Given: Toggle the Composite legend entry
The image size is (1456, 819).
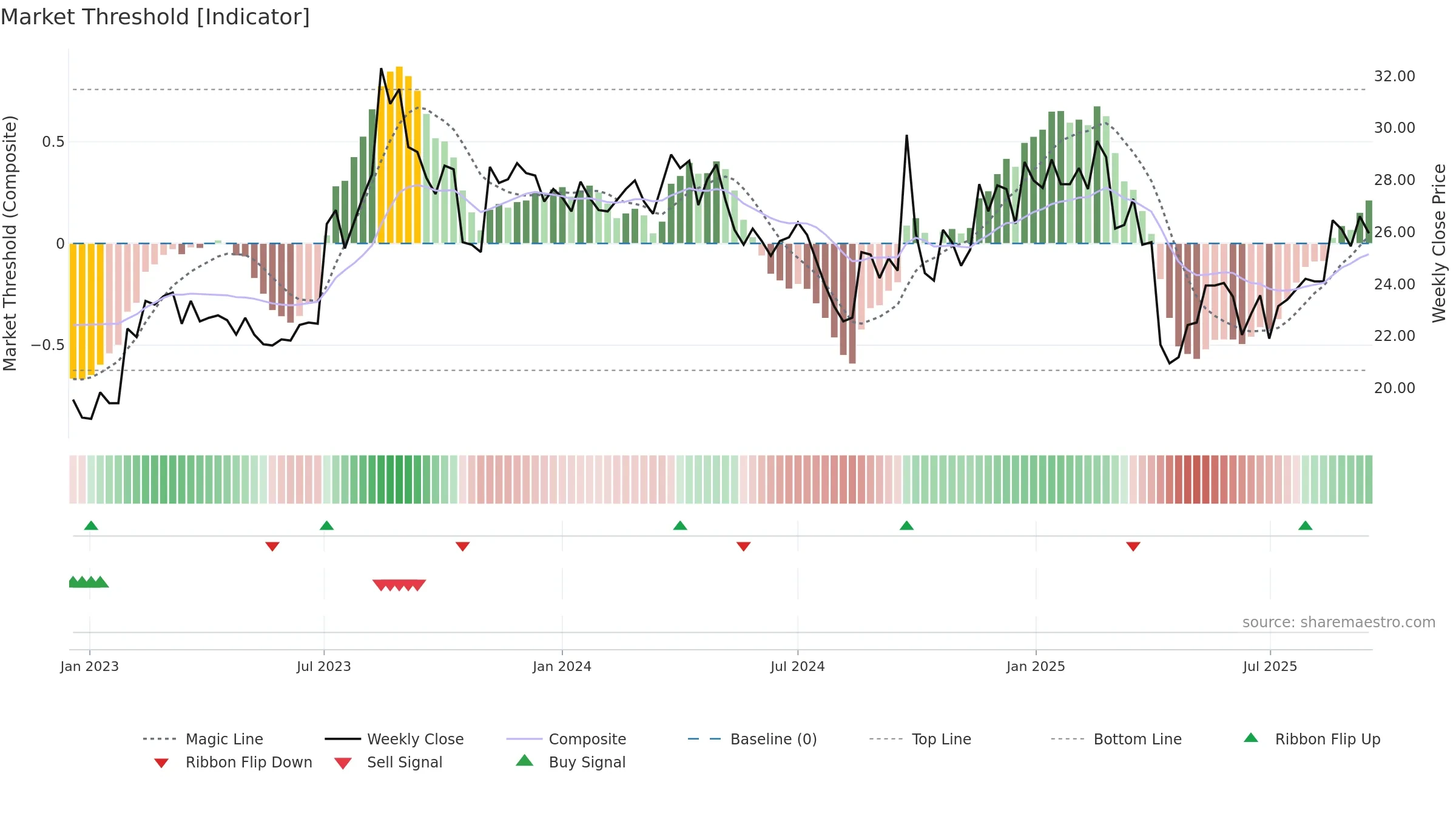Looking at the screenshot, I should click(x=566, y=739).
